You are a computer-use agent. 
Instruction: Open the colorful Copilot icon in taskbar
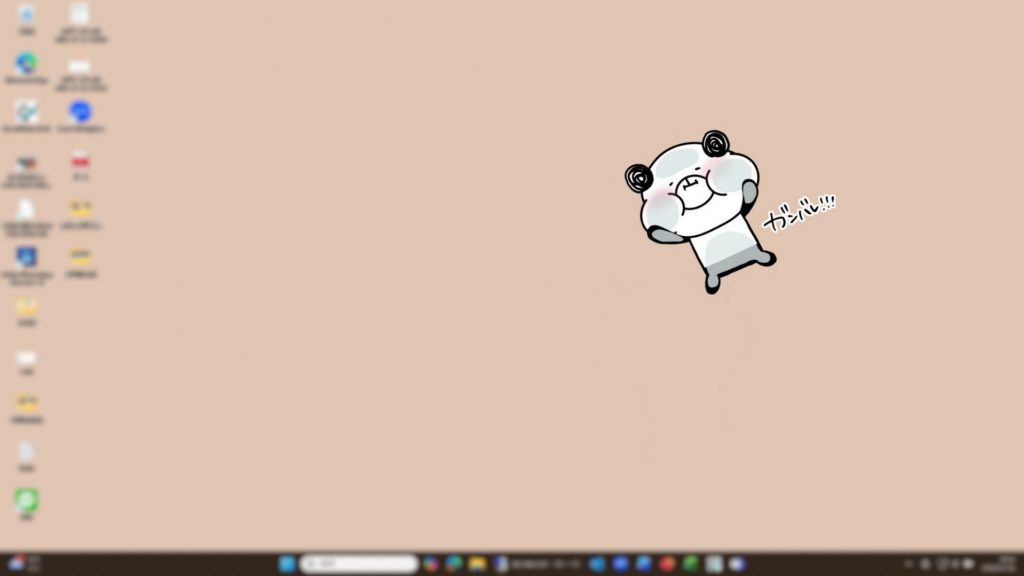[x=431, y=564]
